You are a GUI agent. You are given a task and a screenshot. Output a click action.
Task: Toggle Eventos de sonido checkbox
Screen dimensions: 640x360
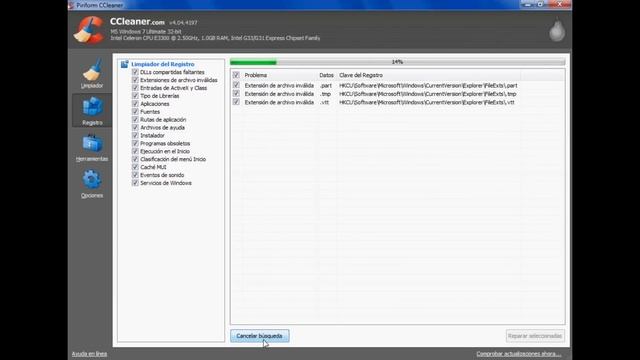click(135, 175)
